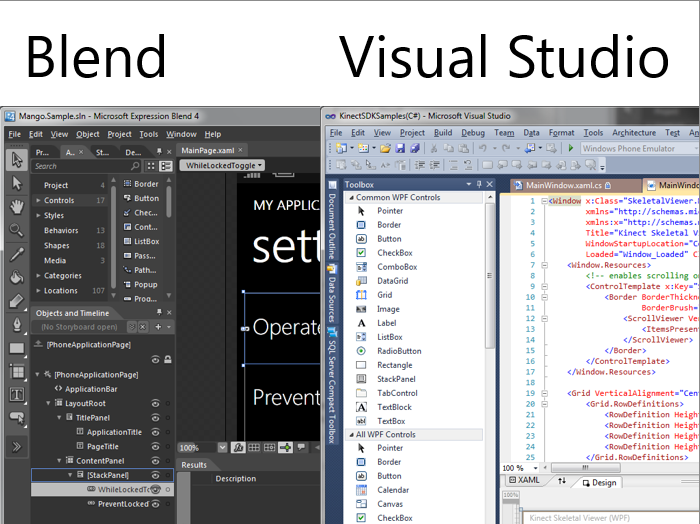Expand the Locations category in Blend Assets
The height and width of the screenshot is (524, 700).
(x=38, y=291)
